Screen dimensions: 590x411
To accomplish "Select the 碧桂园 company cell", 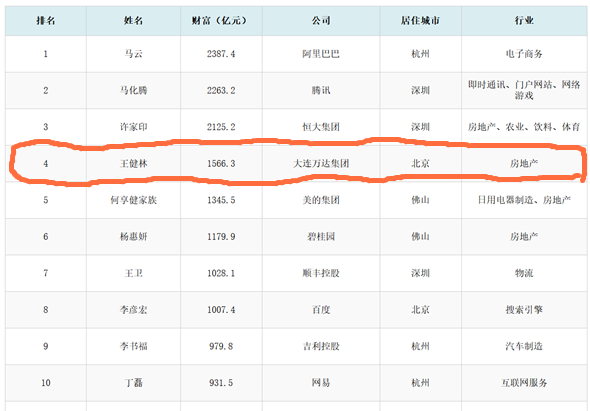I will click(321, 236).
